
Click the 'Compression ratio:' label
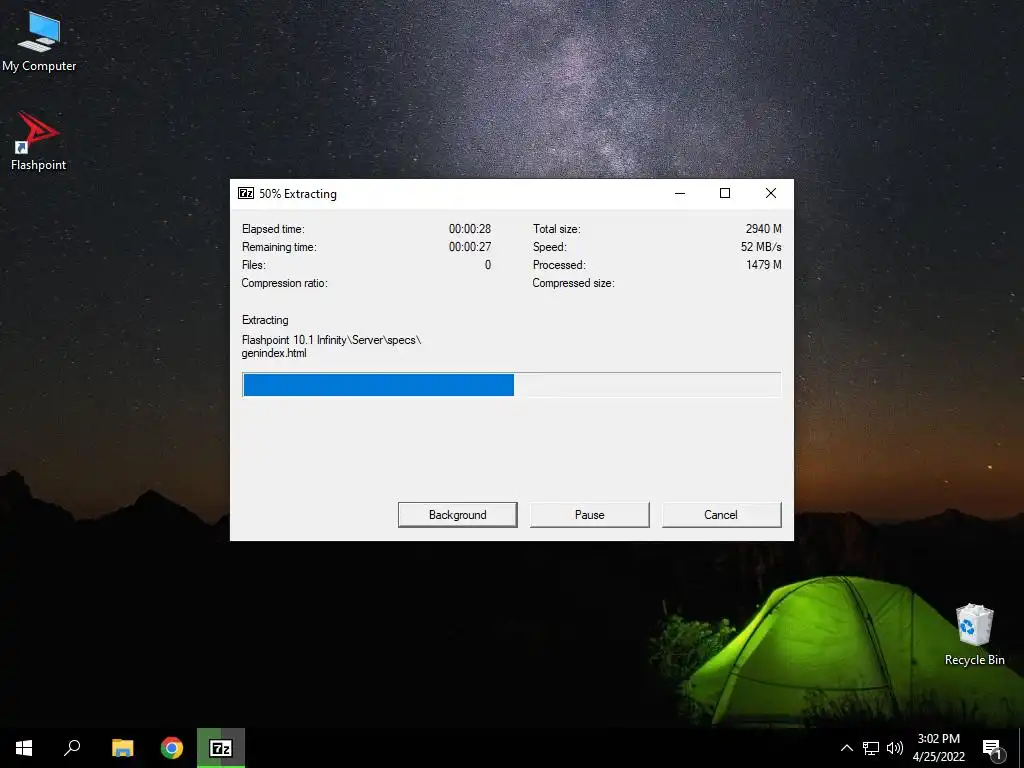click(284, 283)
